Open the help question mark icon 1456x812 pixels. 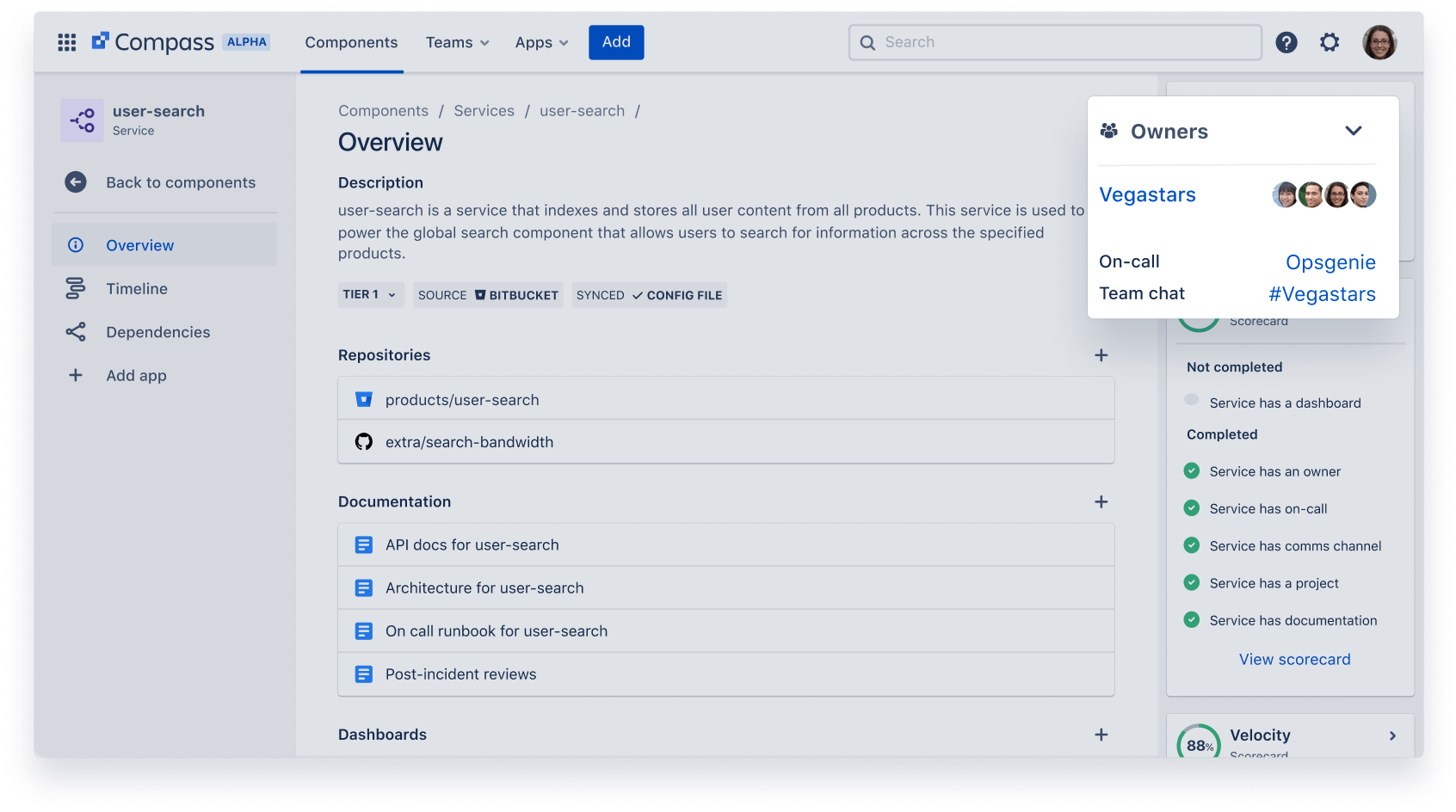[x=1286, y=41]
